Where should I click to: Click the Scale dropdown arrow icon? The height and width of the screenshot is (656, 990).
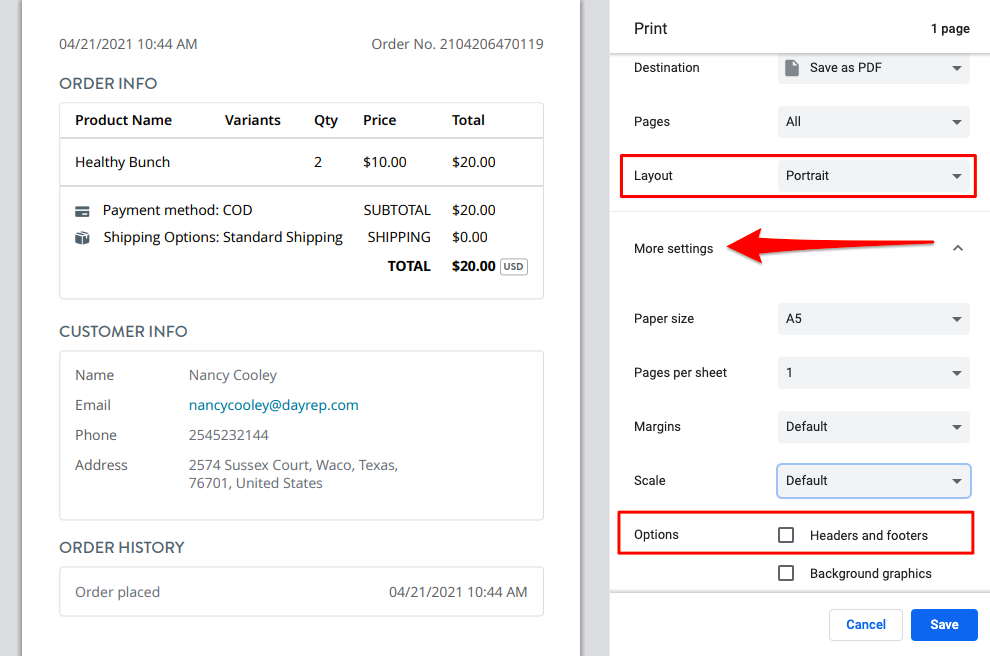tap(957, 480)
